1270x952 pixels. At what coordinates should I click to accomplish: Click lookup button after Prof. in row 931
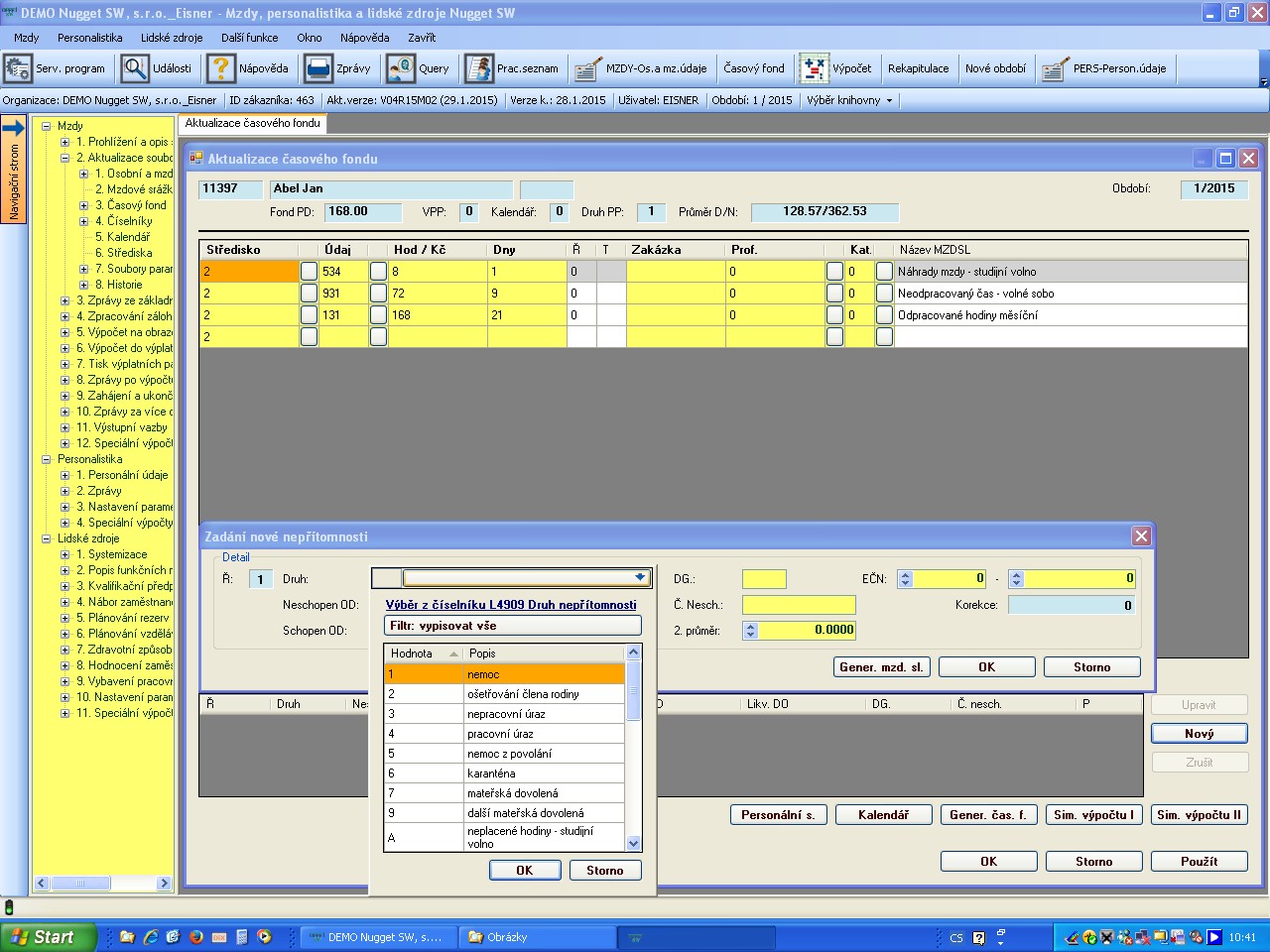coord(834,294)
